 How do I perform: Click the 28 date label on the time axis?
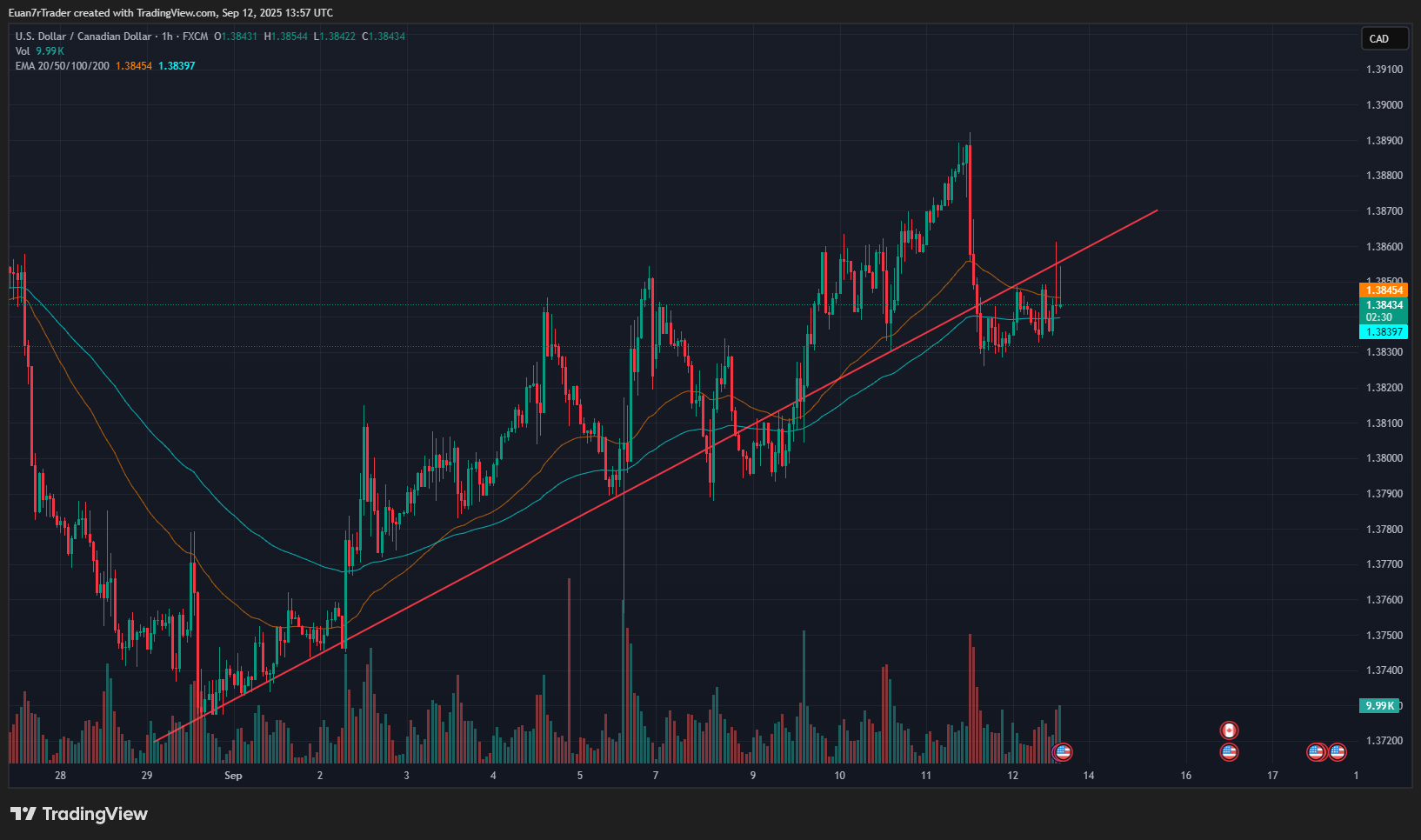click(60, 776)
